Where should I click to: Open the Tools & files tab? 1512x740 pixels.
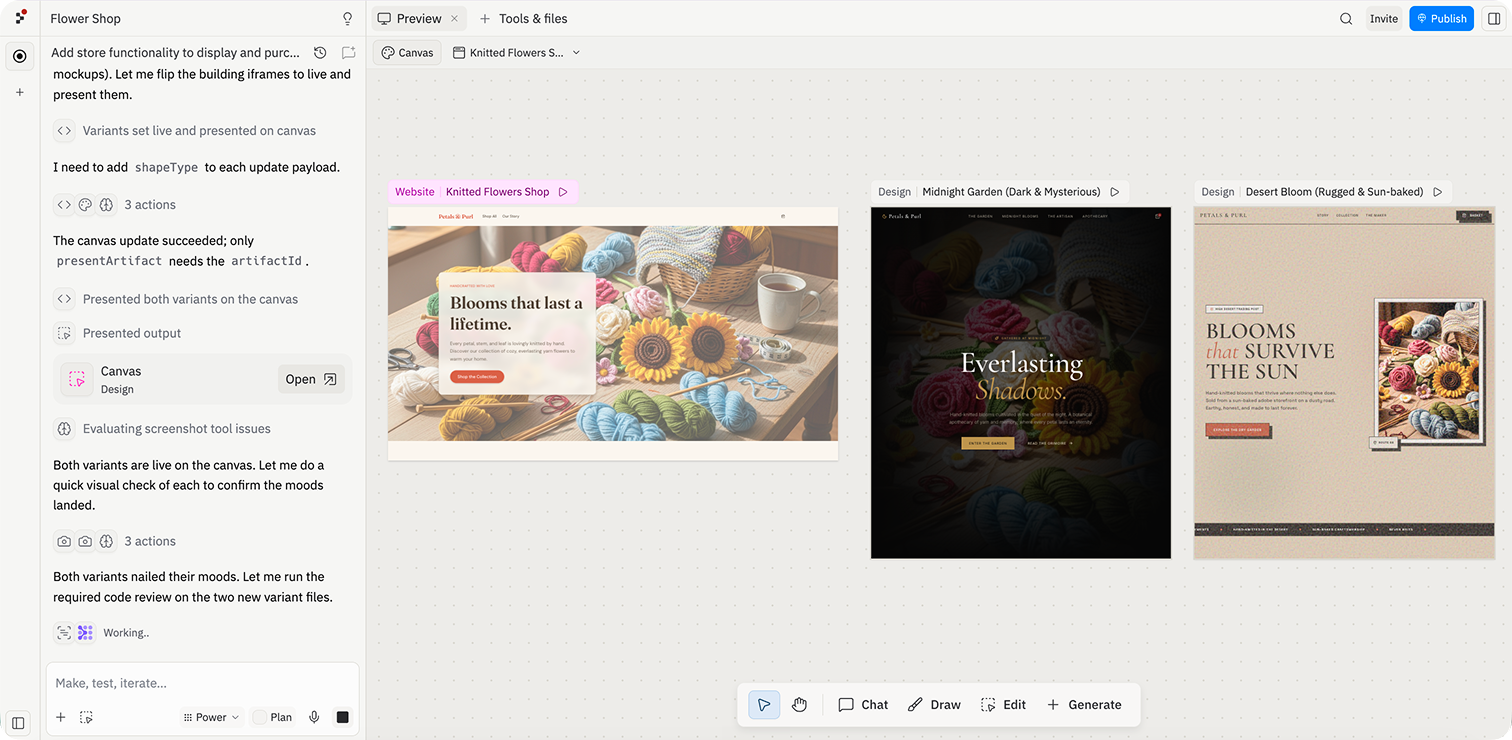coord(523,19)
